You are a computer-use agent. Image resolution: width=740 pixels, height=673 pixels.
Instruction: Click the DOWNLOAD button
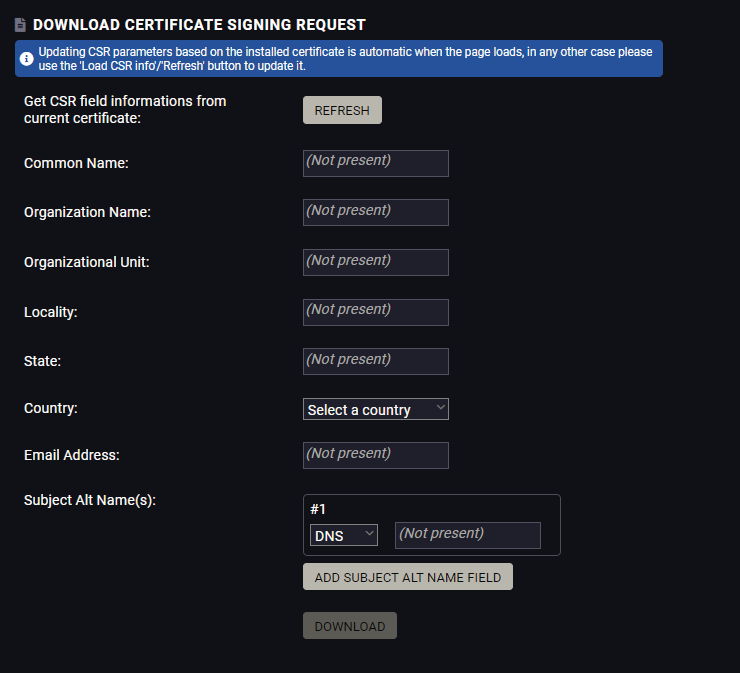(349, 626)
